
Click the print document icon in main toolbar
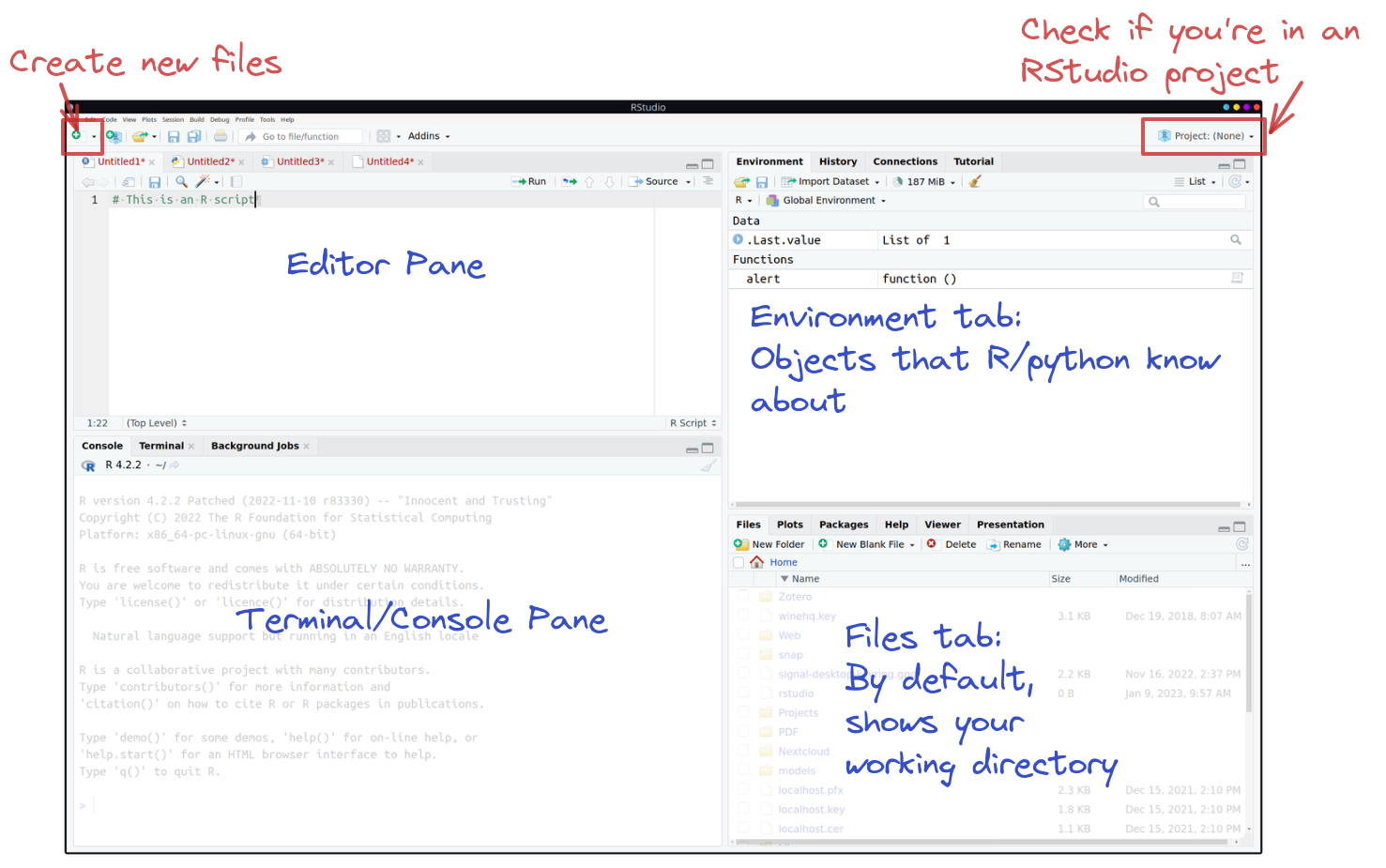pos(221,136)
